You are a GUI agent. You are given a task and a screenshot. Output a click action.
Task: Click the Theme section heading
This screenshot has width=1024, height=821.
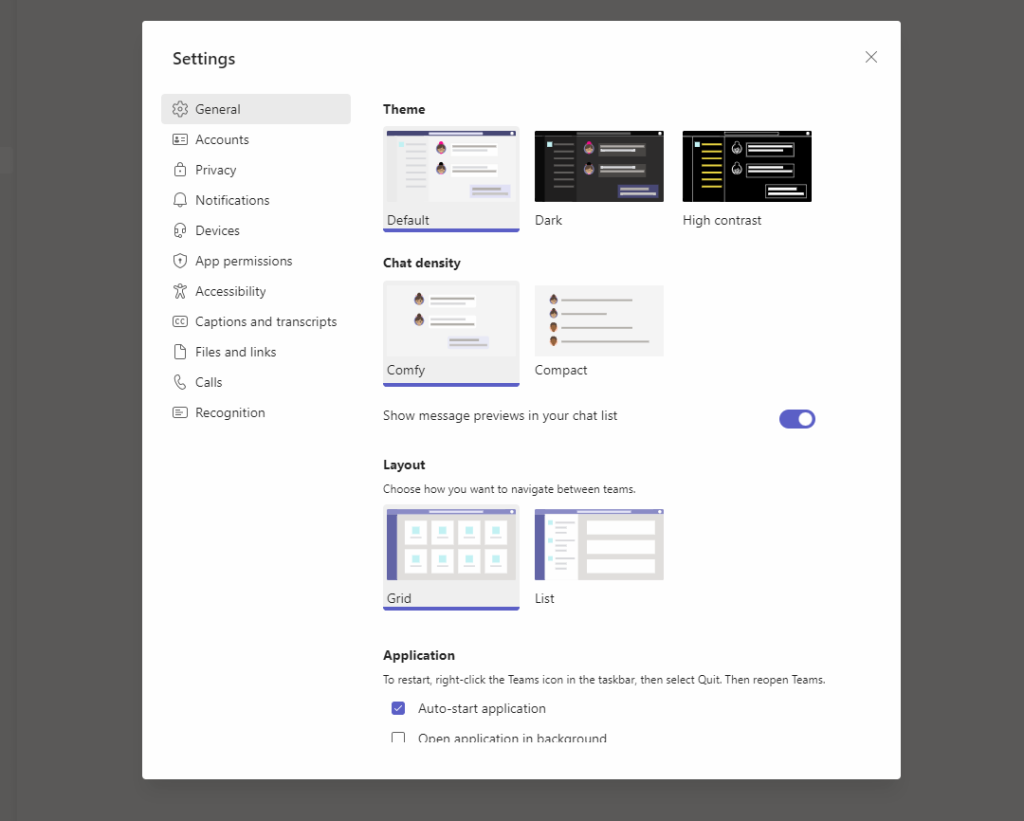404,109
